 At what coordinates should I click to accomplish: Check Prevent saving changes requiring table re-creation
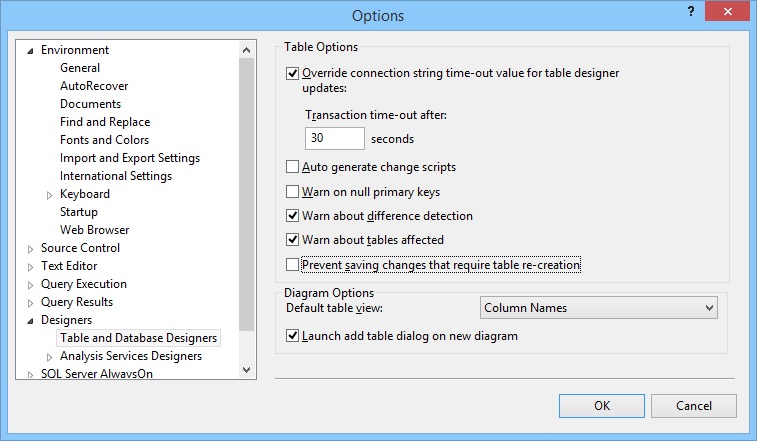pos(292,265)
